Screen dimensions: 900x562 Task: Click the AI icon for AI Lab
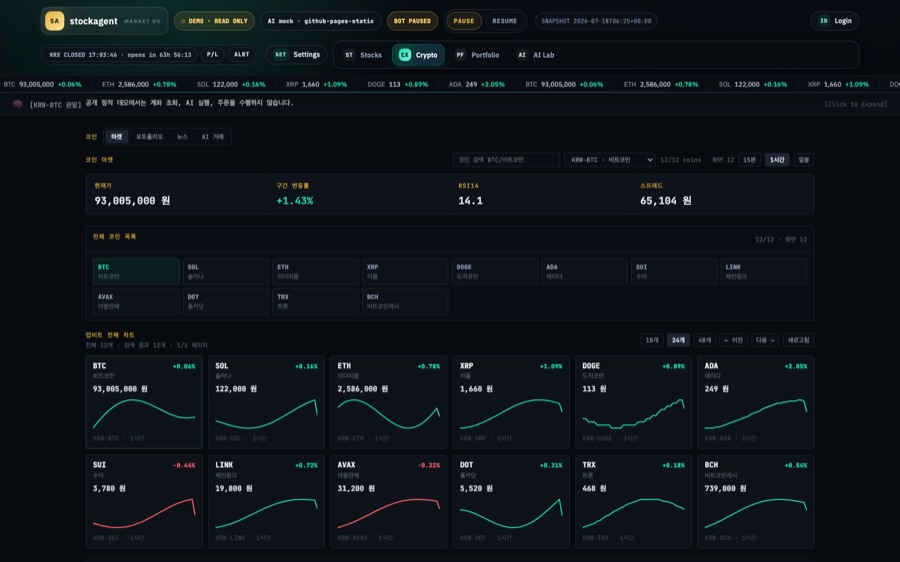[522, 55]
